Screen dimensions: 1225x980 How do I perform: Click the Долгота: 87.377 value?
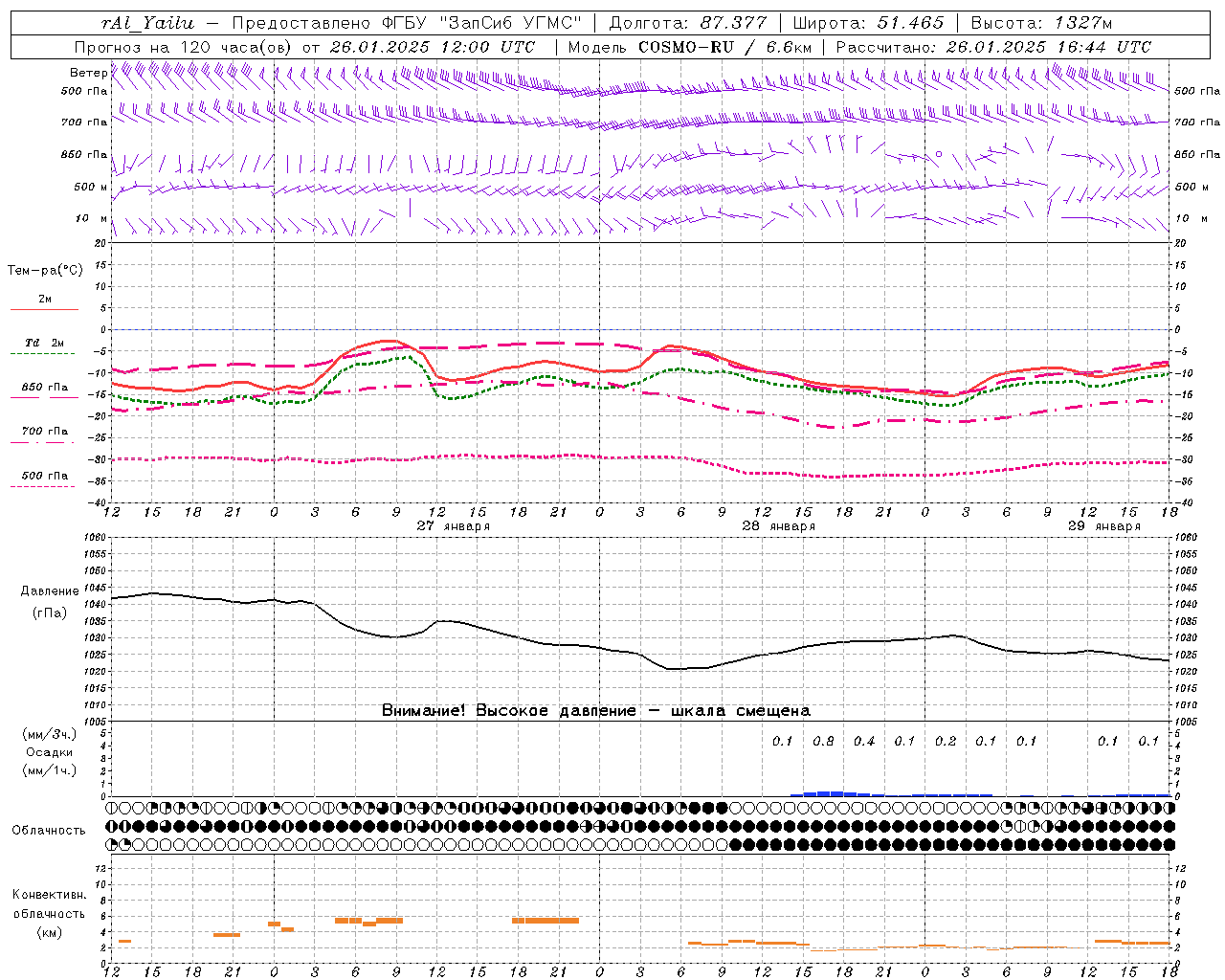[x=688, y=23]
